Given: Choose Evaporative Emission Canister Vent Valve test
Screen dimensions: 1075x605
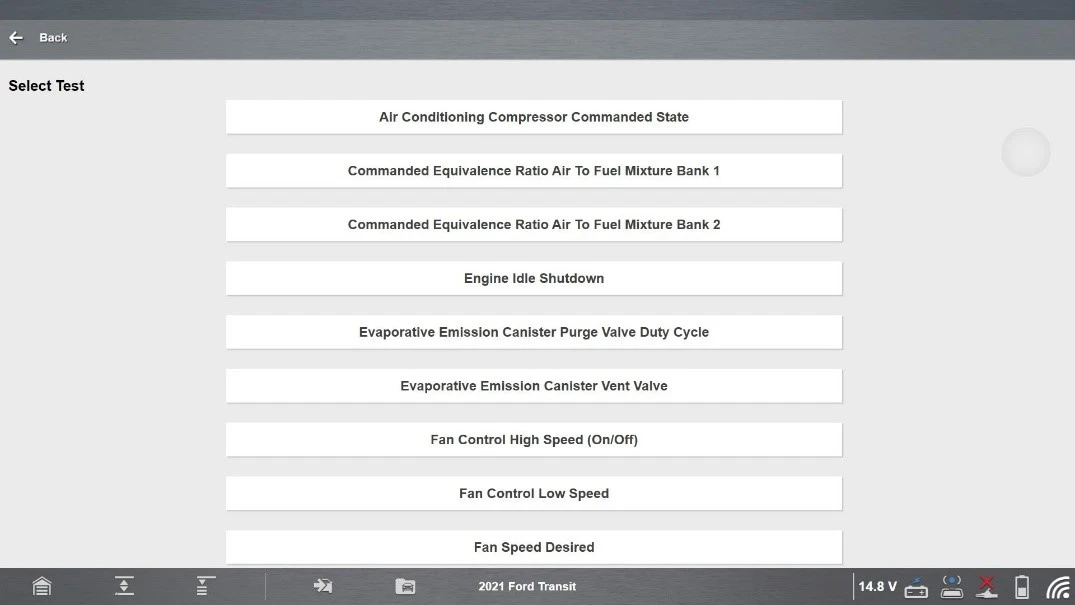Looking at the screenshot, I should (x=534, y=386).
